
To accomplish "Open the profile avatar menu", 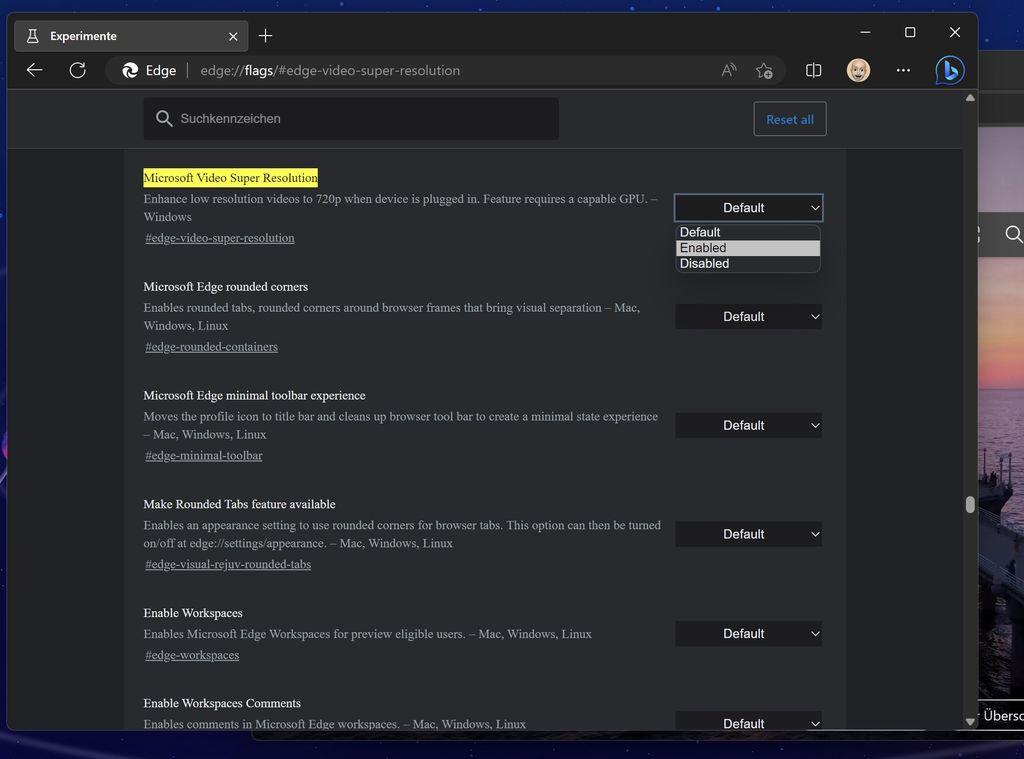I will pyautogui.click(x=858, y=70).
